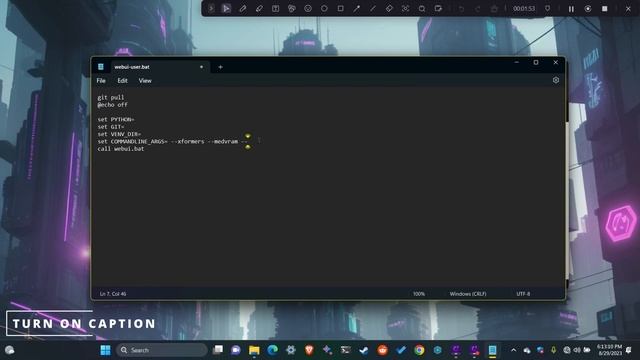Screen dimensions: 640x360
Task: Click the 'set VENV_DIR=' line
Action: 119,134
